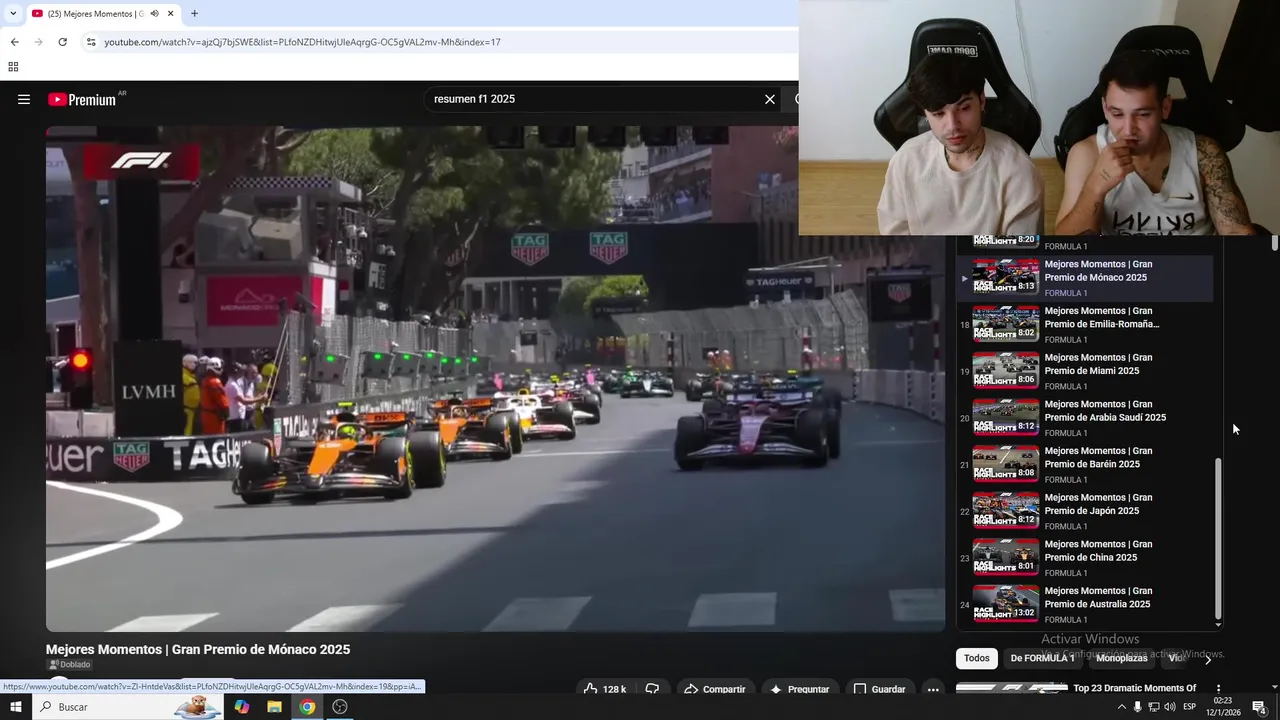1280x720 pixels.
Task: Open more actions ellipsis below video
Action: coord(933,689)
